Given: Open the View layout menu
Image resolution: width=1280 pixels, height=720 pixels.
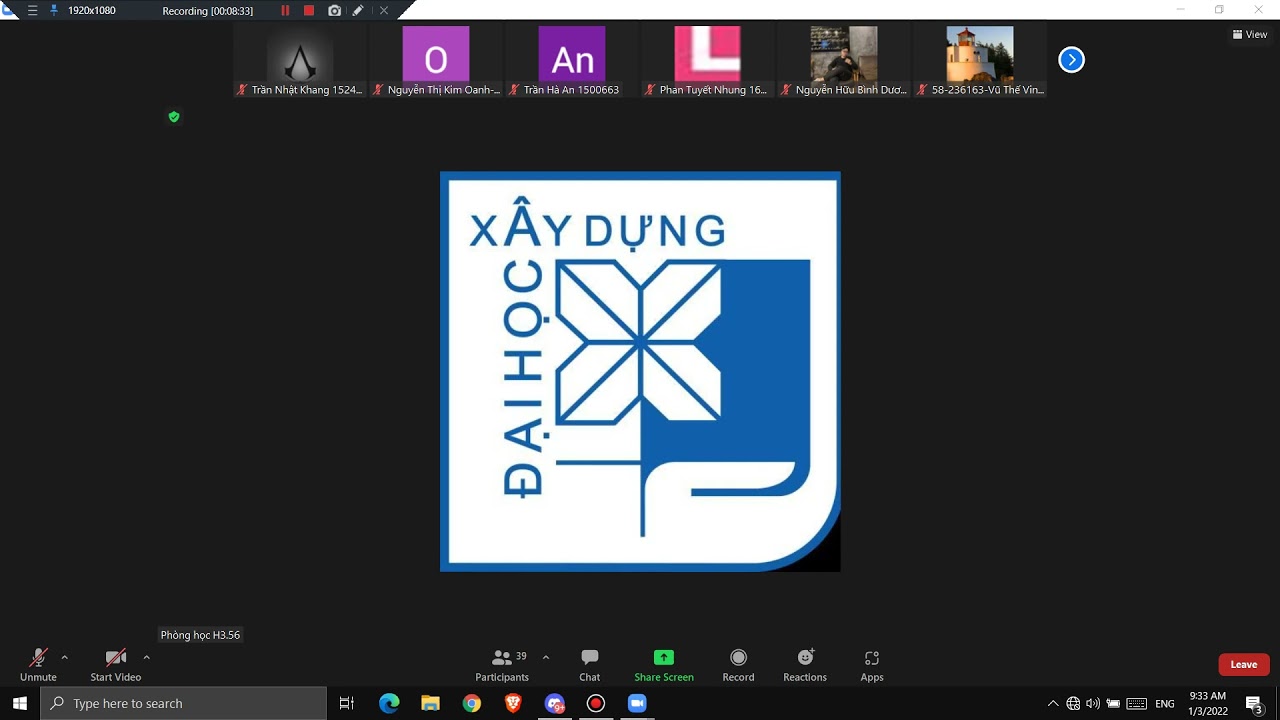Looking at the screenshot, I should point(1250,34).
